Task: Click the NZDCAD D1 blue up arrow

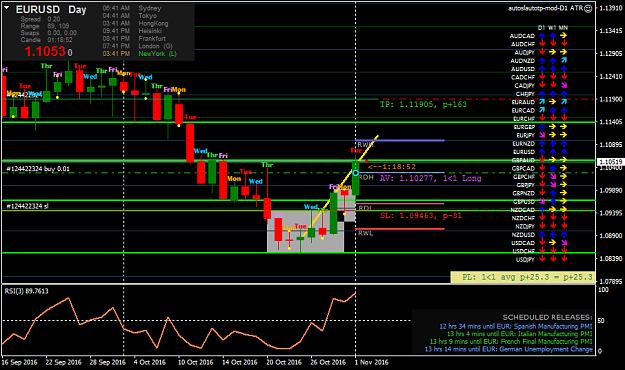Action: tap(542, 210)
